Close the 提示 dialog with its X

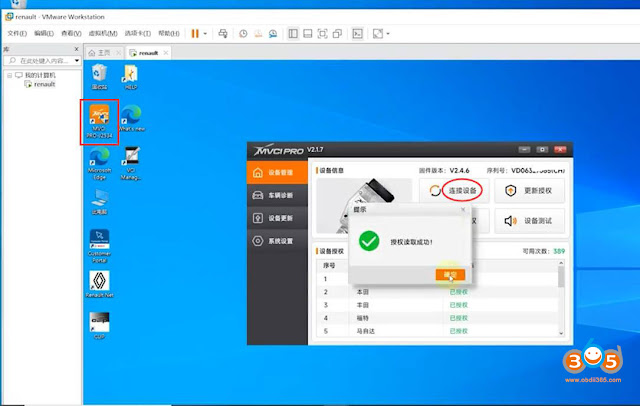point(463,209)
